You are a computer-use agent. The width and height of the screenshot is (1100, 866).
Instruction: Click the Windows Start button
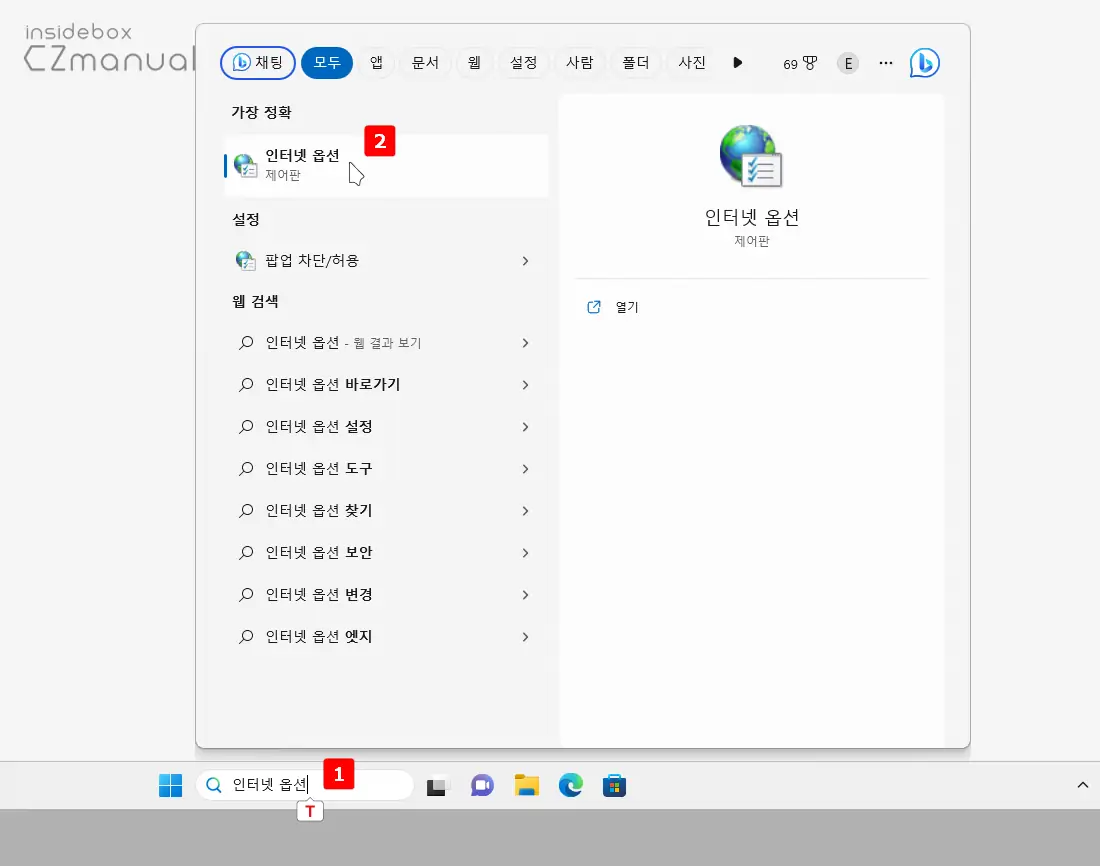pos(170,785)
